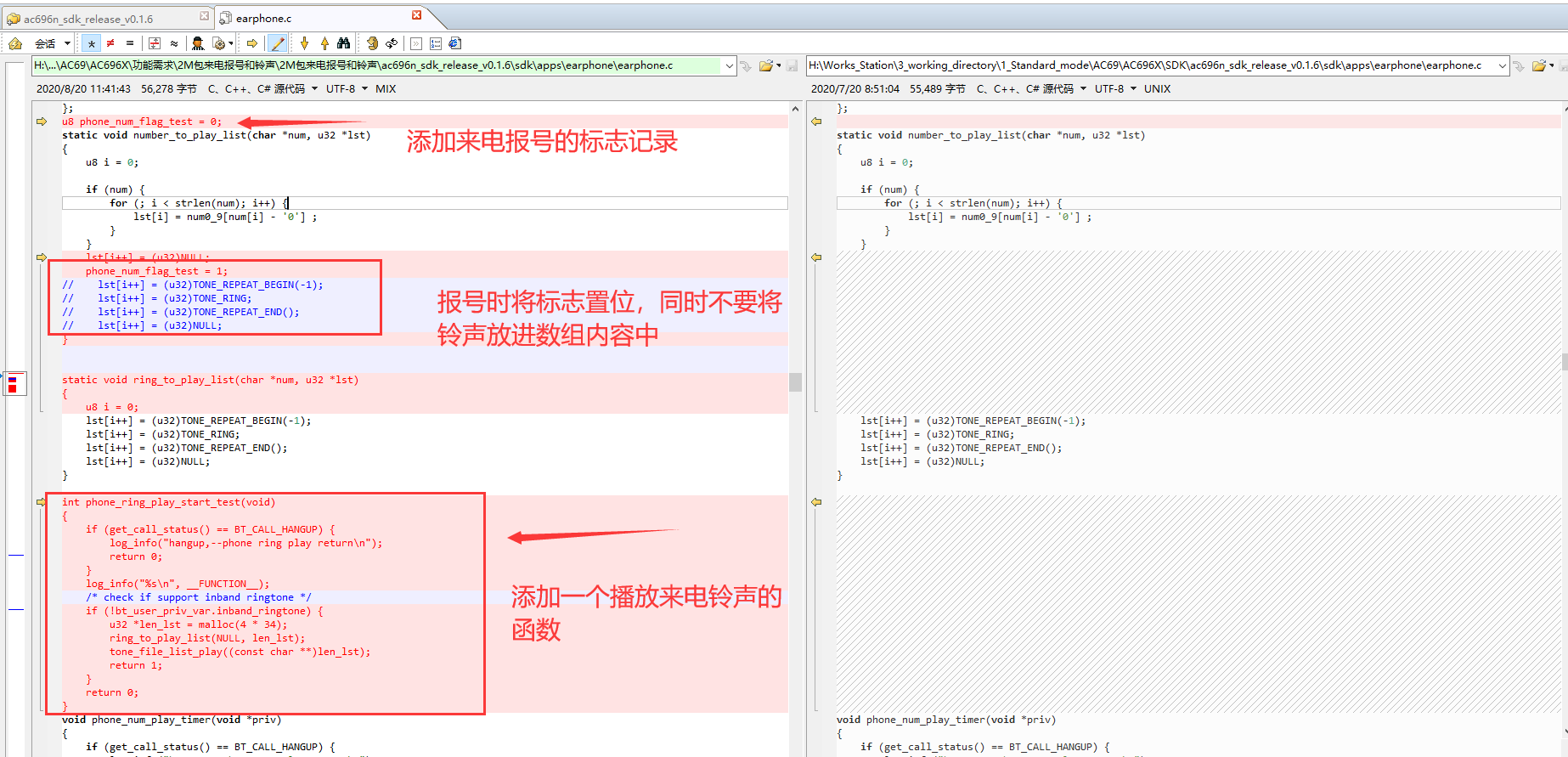The height and width of the screenshot is (757, 1568).
Task: Click the Swap sides icon
Action: [x=372, y=43]
